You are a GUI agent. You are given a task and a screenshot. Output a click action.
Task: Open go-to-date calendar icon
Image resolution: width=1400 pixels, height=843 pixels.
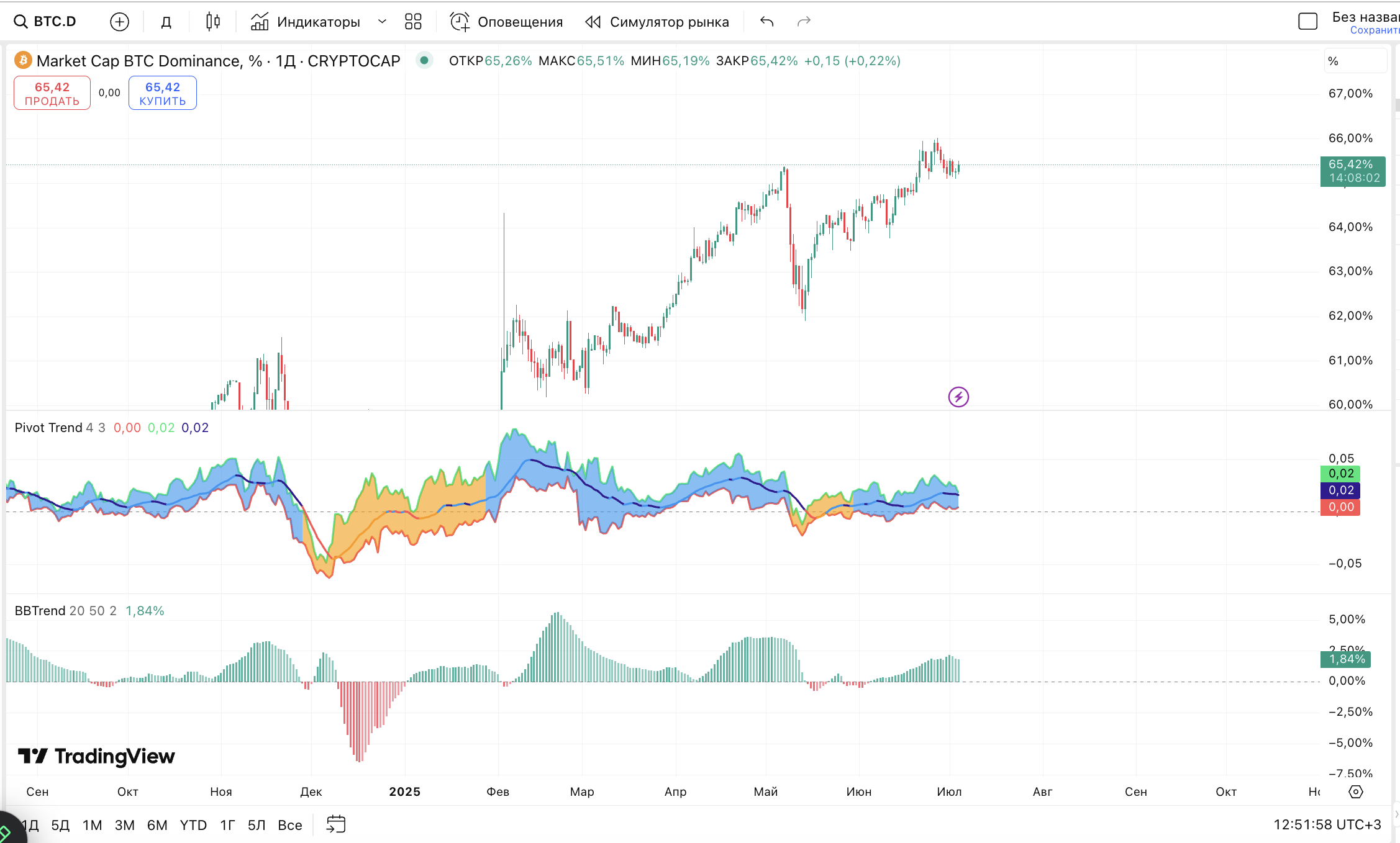[336, 824]
